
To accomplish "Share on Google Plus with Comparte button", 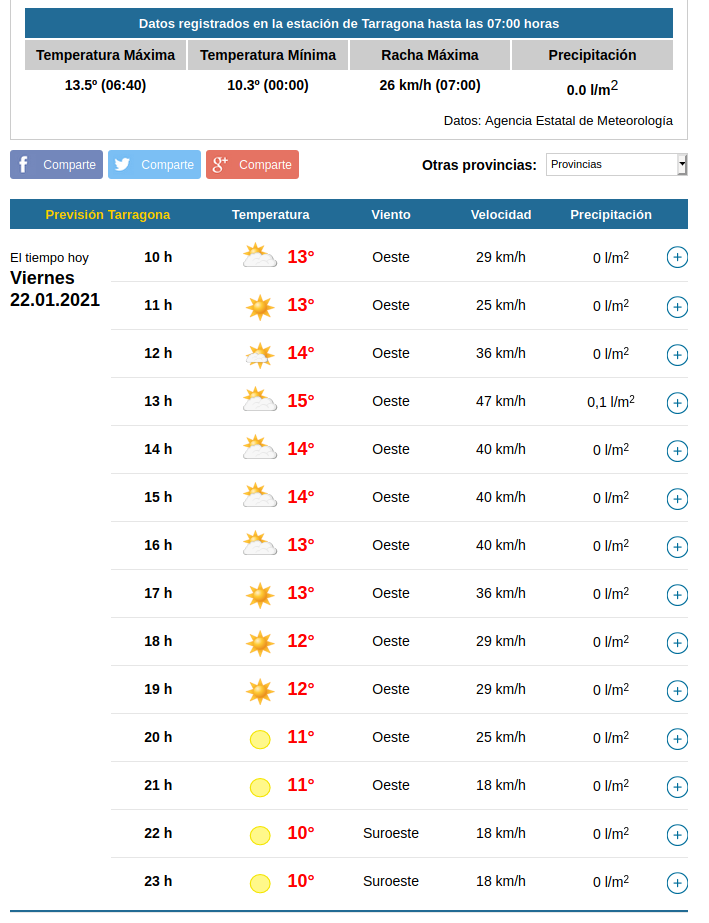I will click(x=252, y=165).
